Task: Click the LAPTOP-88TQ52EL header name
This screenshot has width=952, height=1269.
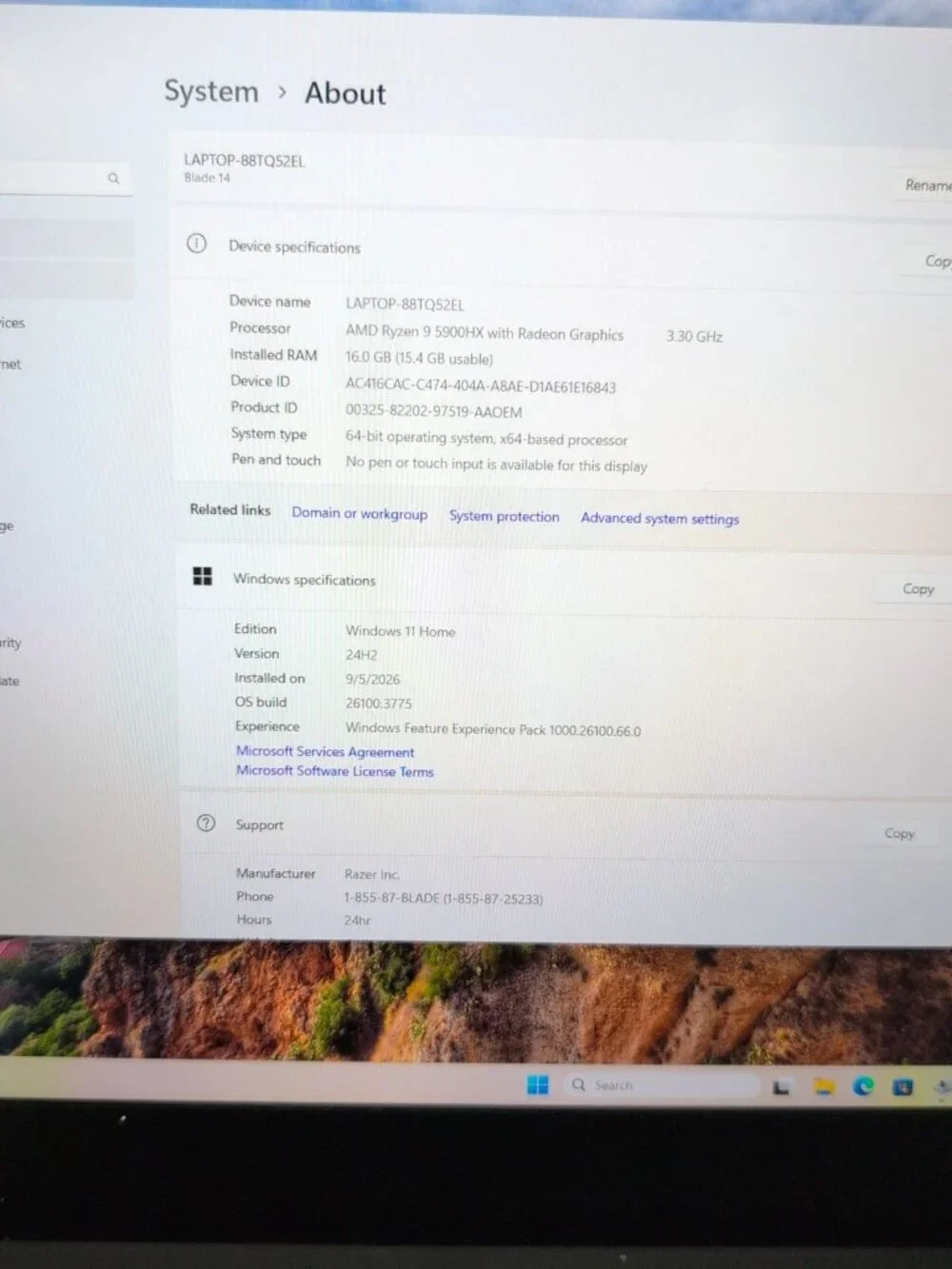Action: [245, 161]
